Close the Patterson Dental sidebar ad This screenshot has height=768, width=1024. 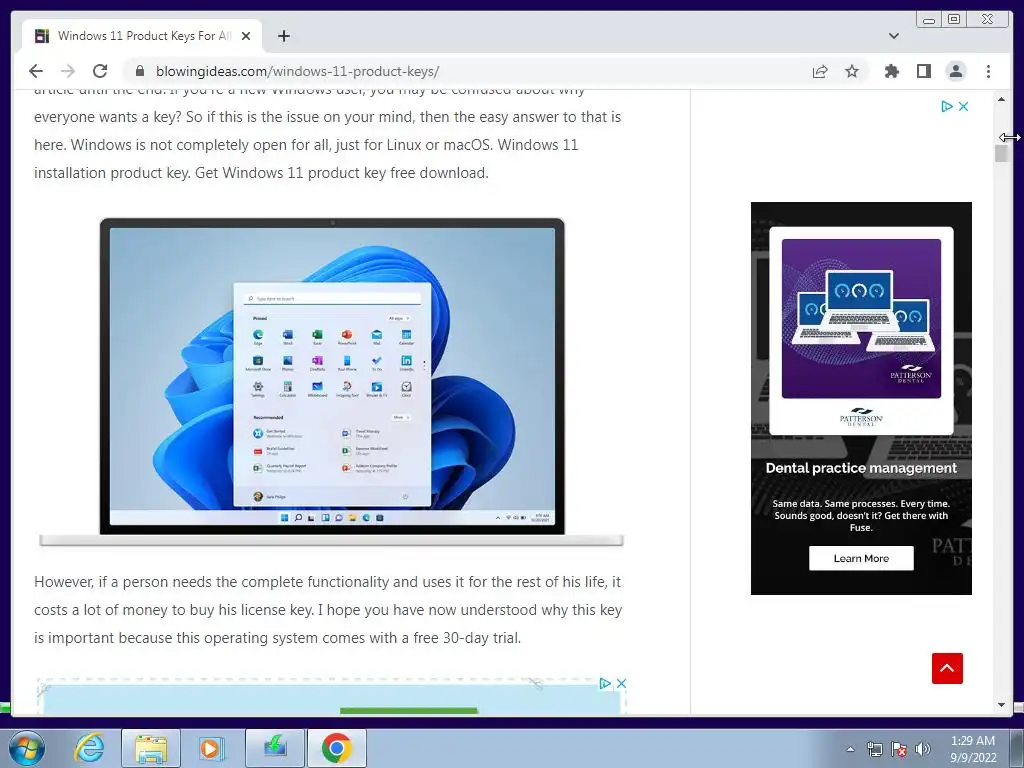[x=963, y=106]
